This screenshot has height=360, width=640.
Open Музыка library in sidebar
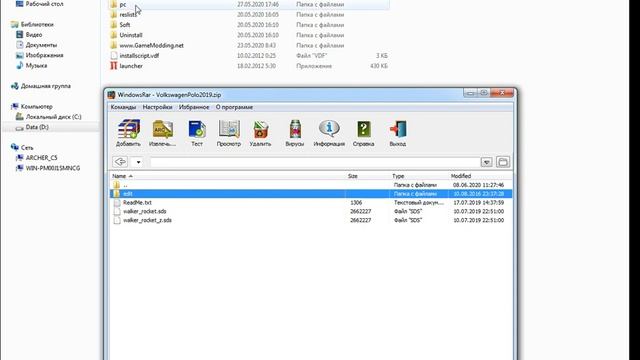pyautogui.click(x=36, y=65)
